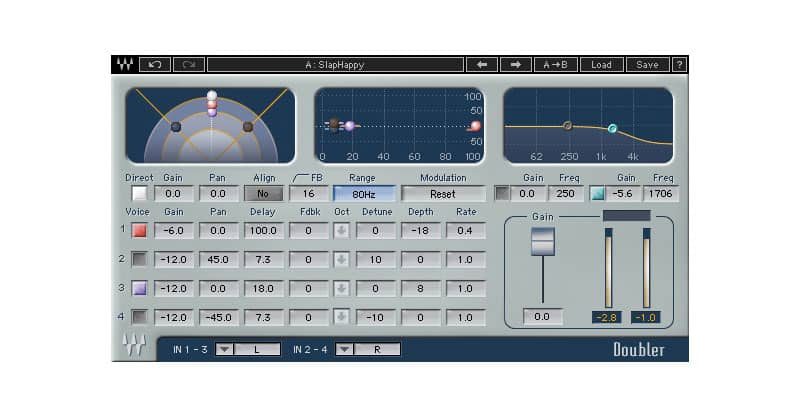This screenshot has height=417, width=800.
Task: Click Voice 1 Gain -6.0 field
Action: [x=173, y=231]
